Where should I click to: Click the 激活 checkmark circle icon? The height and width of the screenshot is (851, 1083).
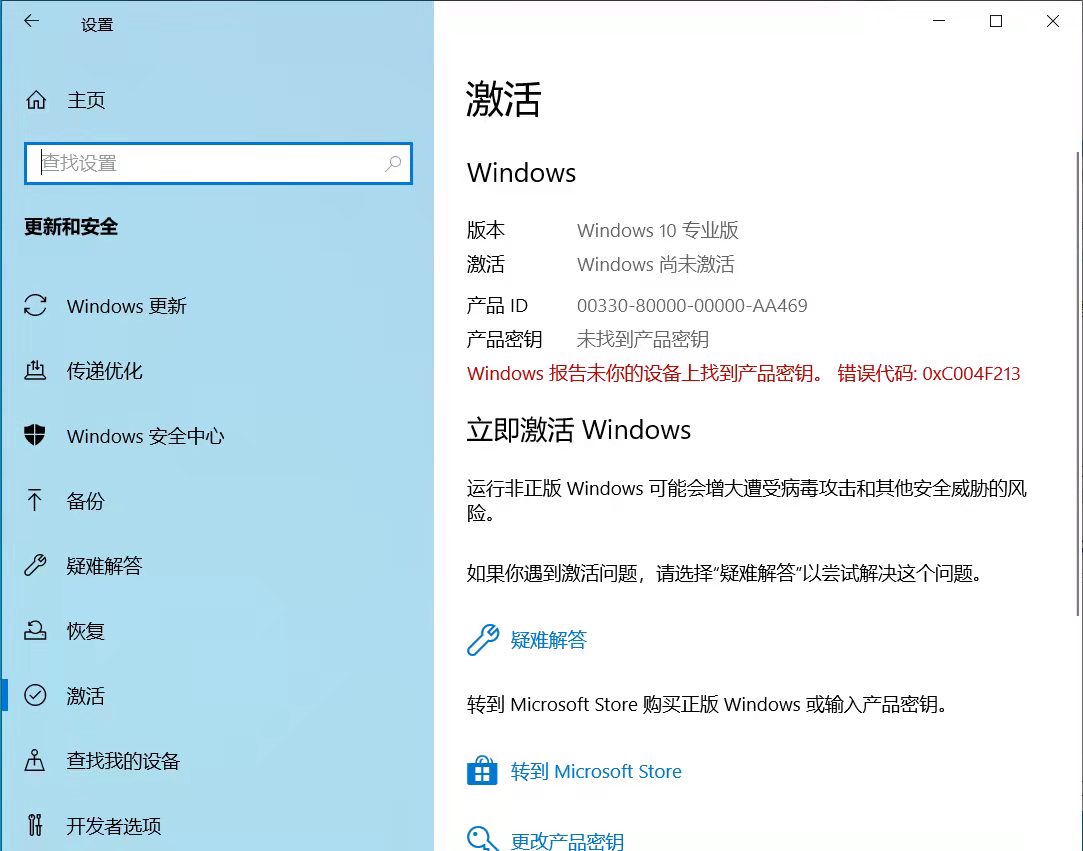pyautogui.click(x=35, y=695)
